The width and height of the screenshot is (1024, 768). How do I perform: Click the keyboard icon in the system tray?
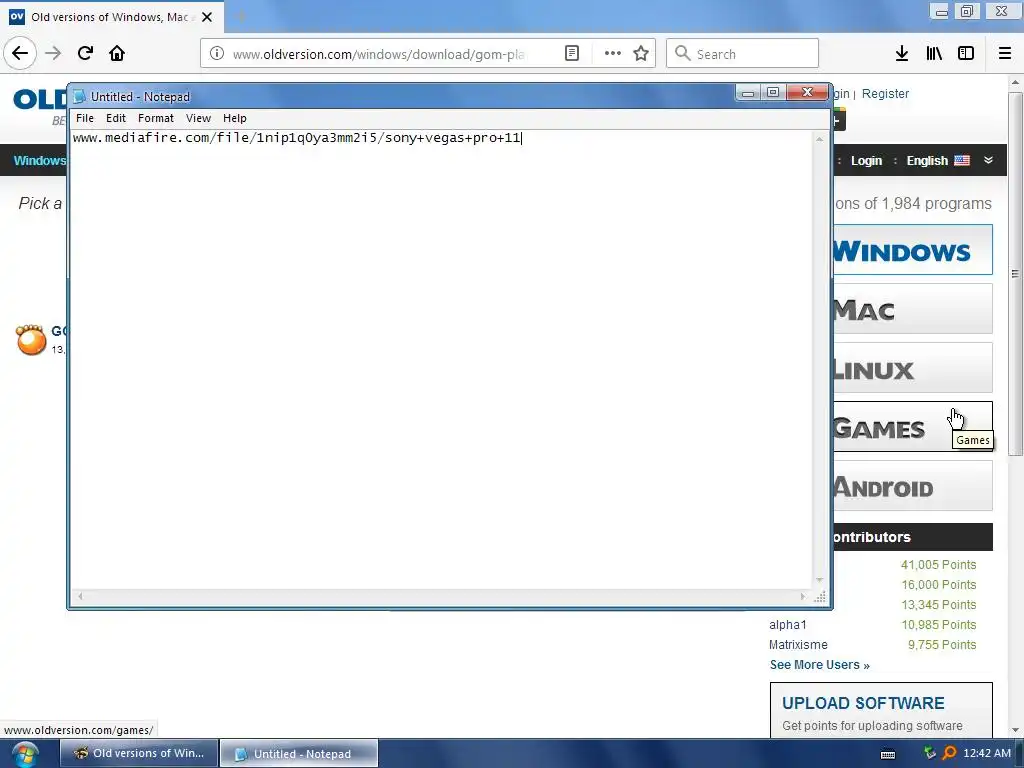pyautogui.click(x=888, y=754)
